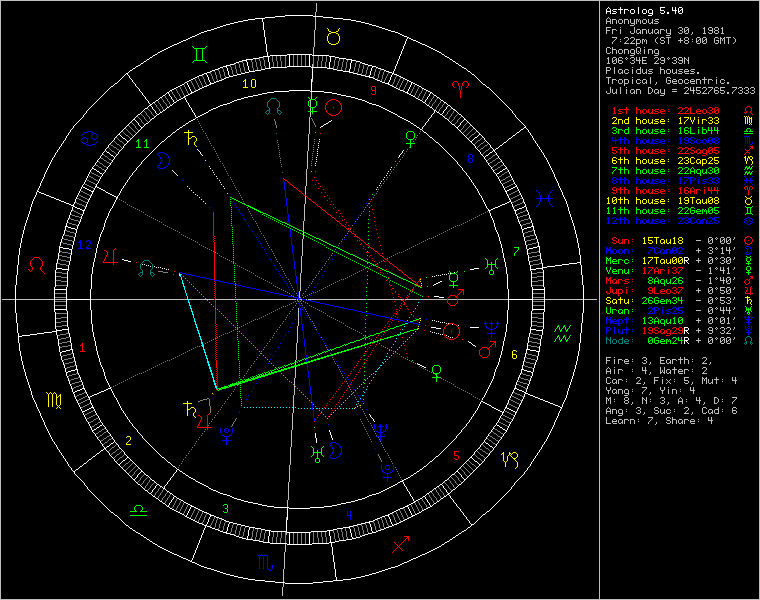Select the green Aquarius wave glyph on the ring

[x=564, y=333]
